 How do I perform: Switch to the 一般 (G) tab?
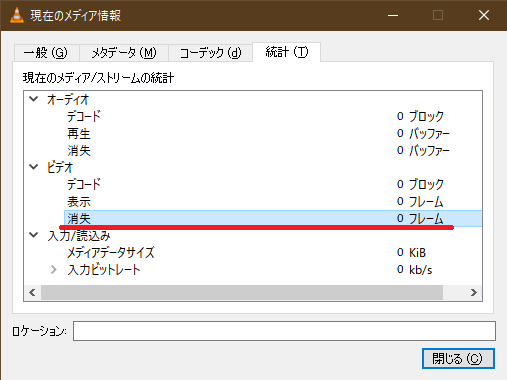[x=46, y=53]
